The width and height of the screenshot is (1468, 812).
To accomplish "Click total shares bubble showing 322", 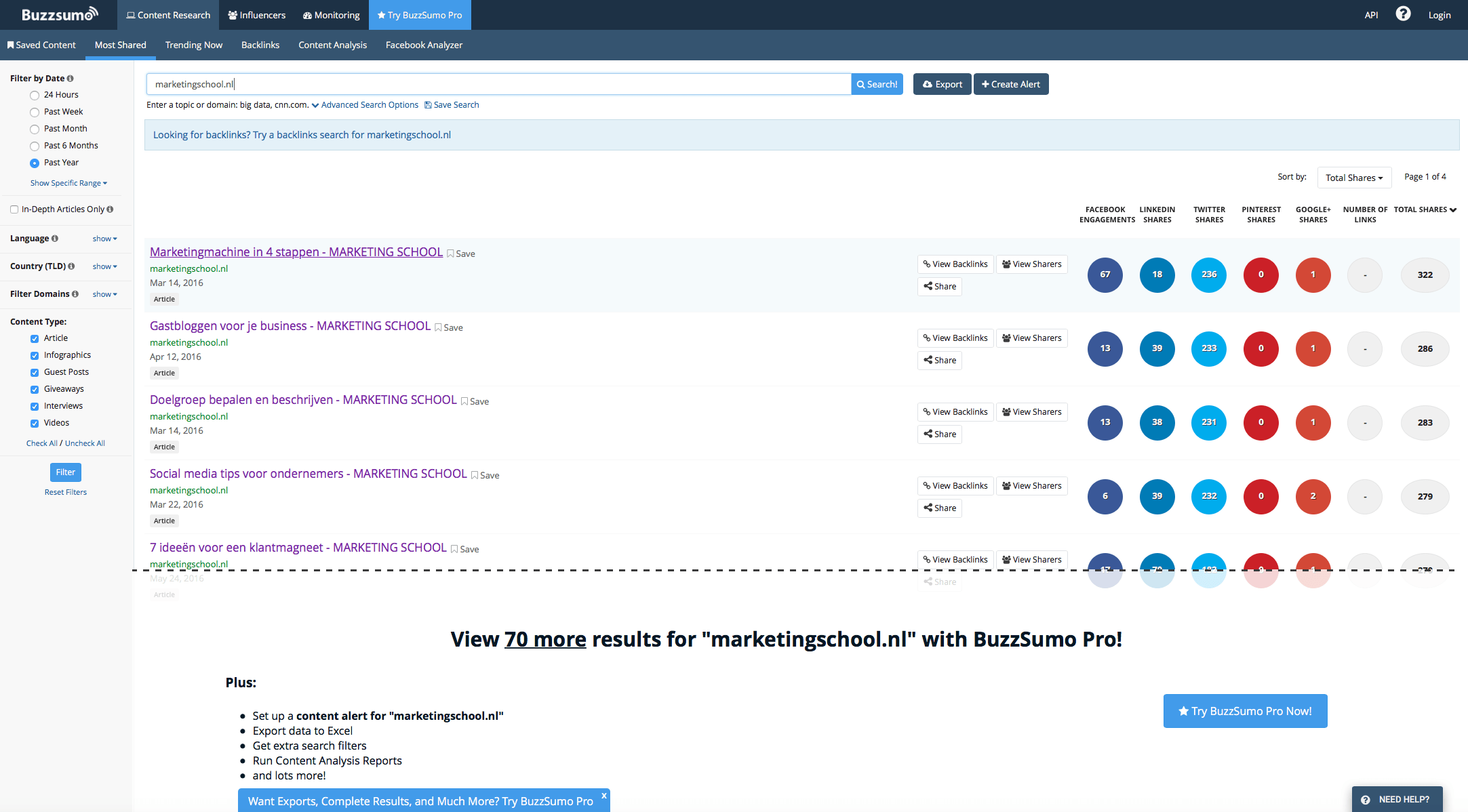I will tap(1425, 275).
